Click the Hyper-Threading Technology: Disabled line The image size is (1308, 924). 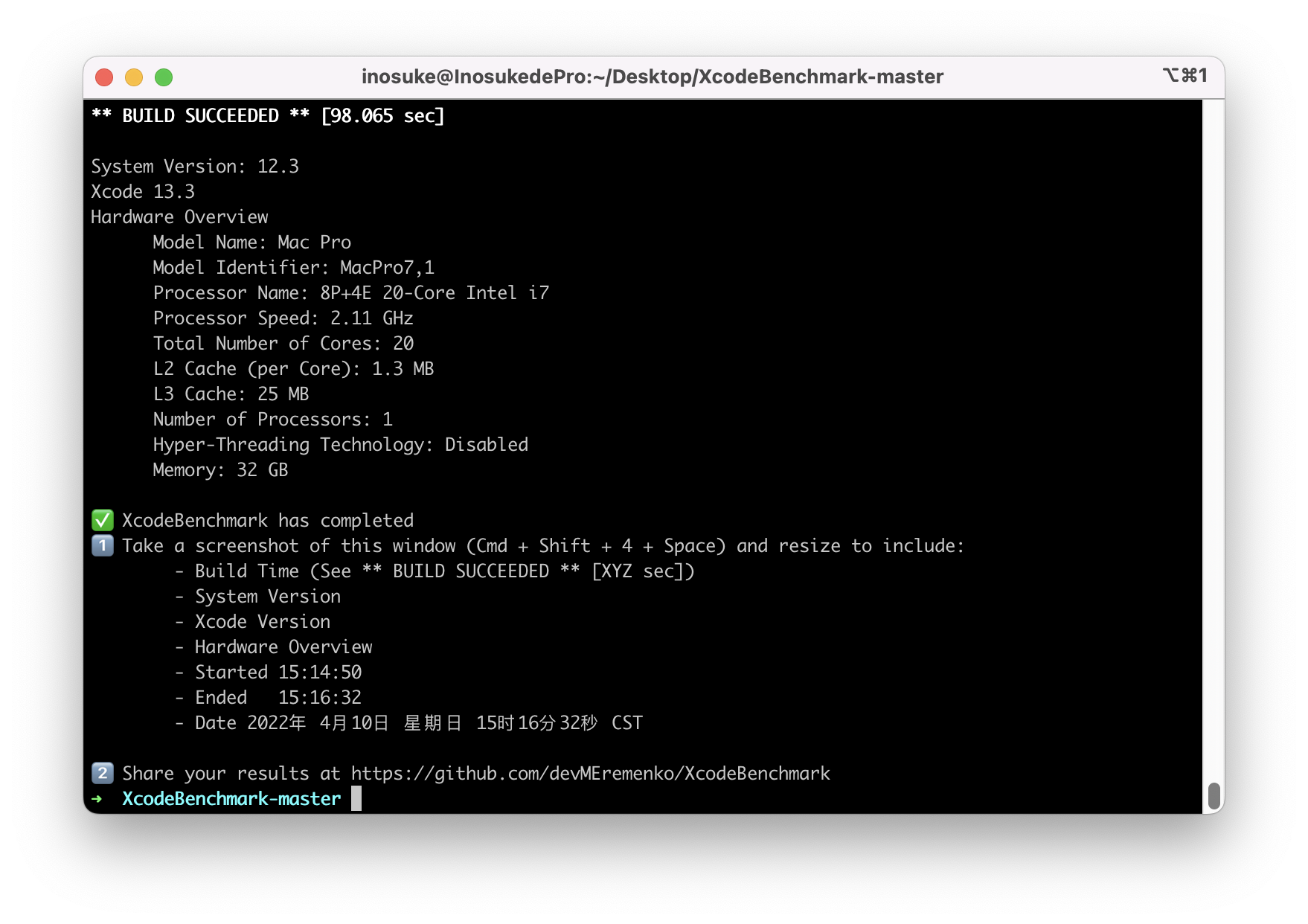(x=340, y=444)
